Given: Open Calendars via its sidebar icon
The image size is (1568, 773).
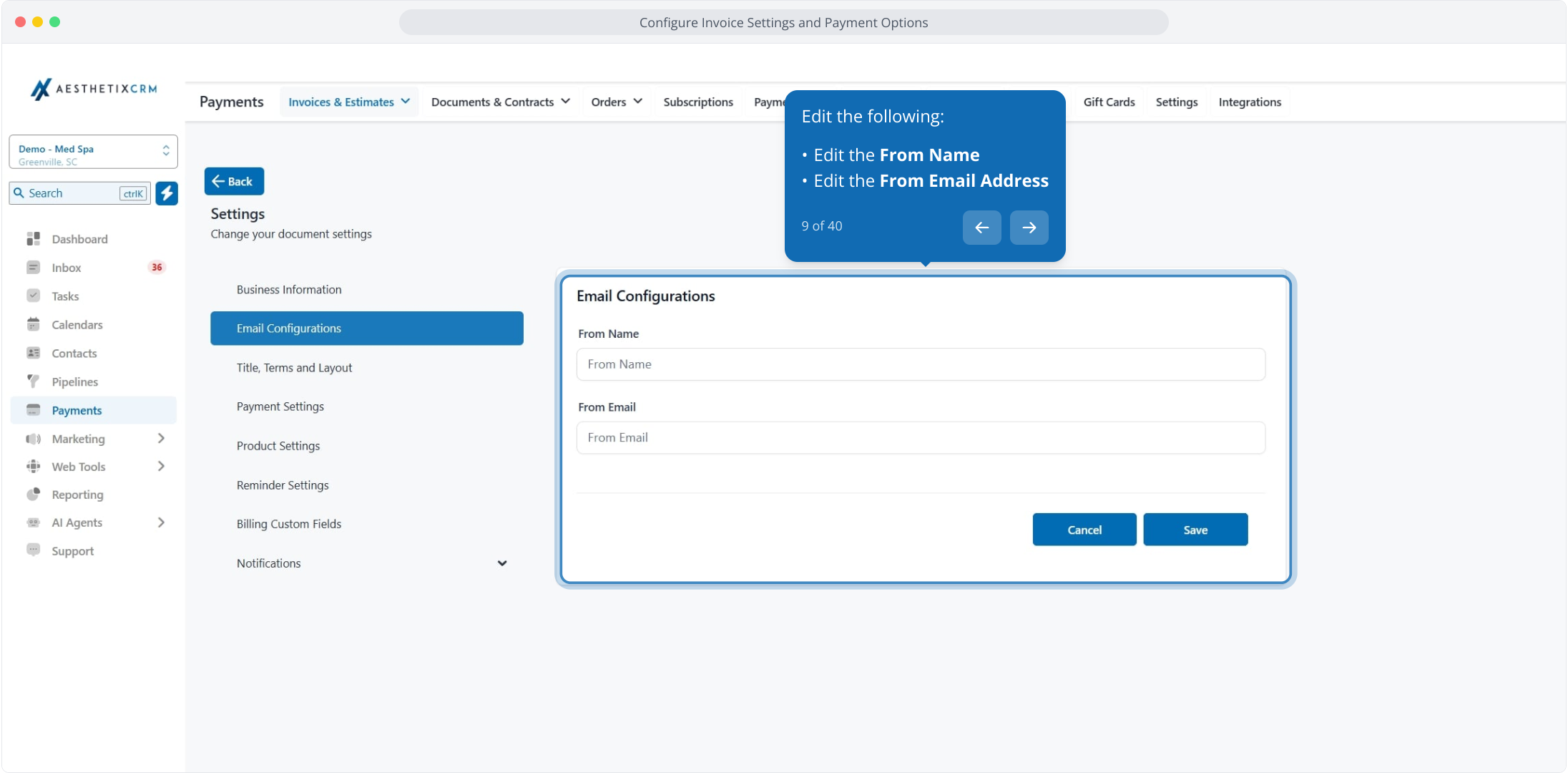Looking at the screenshot, I should tap(33, 325).
